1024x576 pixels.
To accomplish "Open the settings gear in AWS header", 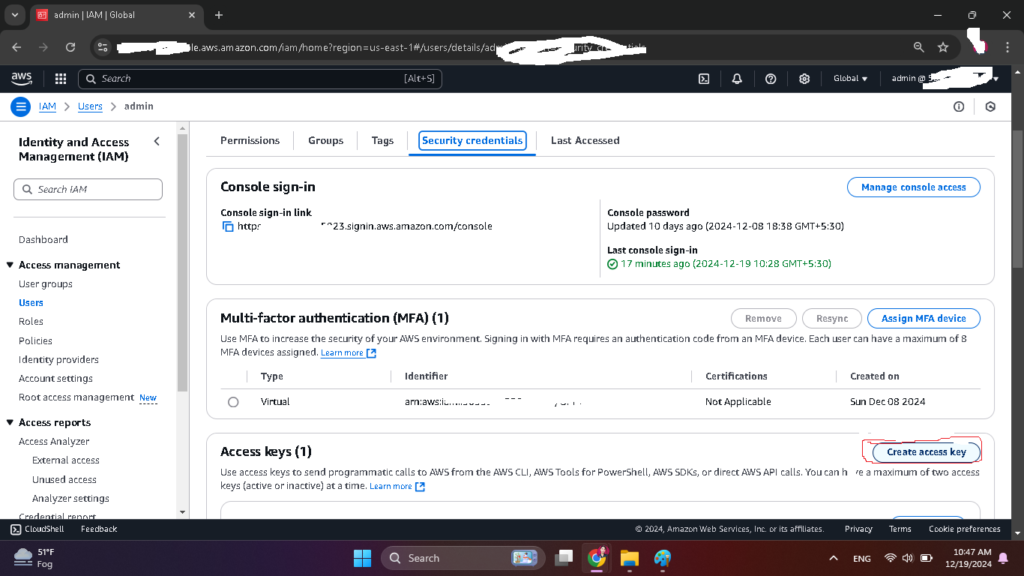I will click(804, 78).
